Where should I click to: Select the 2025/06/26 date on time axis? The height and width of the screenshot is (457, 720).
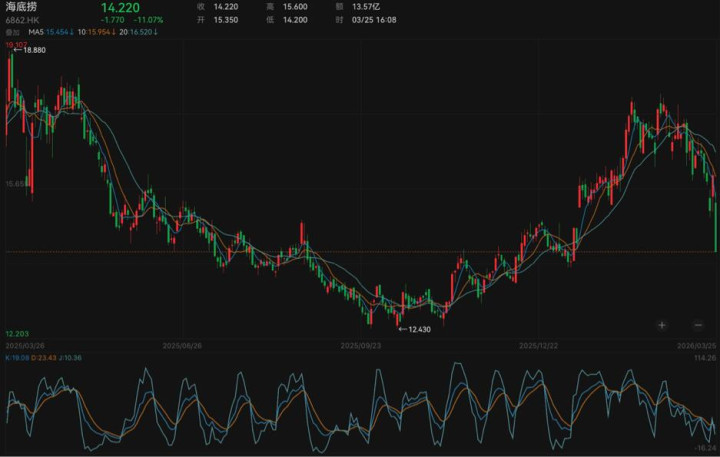point(182,345)
